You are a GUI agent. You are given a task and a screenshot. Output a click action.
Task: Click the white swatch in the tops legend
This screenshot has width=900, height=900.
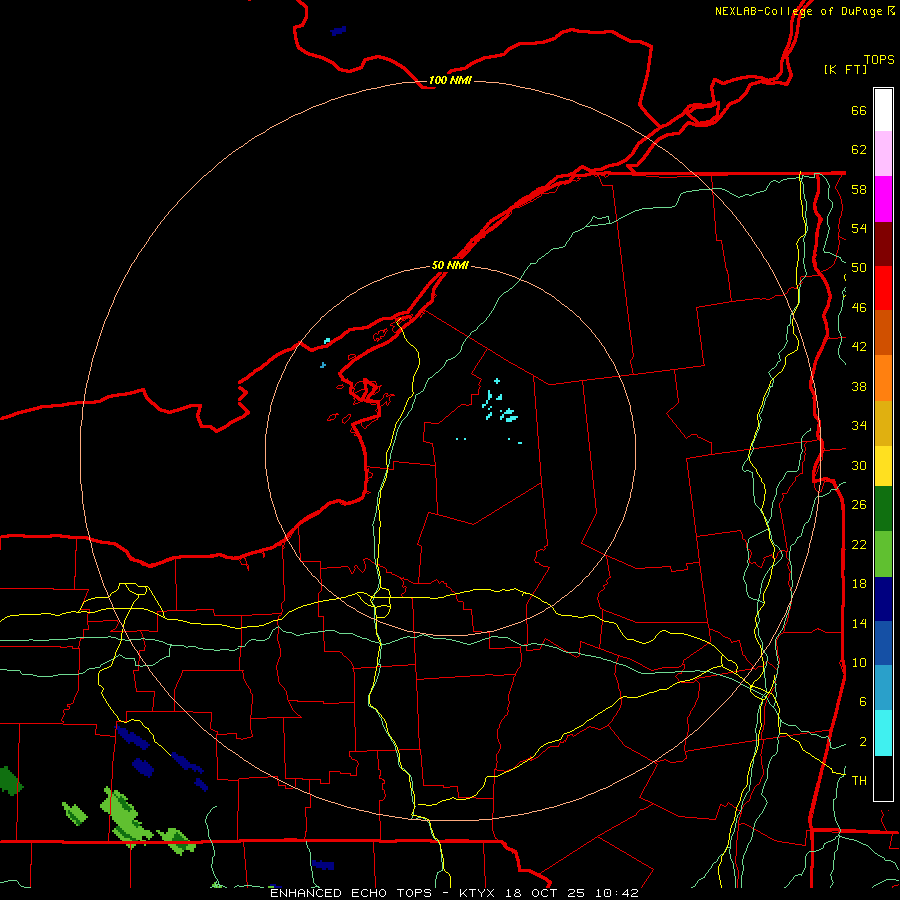coord(883,110)
